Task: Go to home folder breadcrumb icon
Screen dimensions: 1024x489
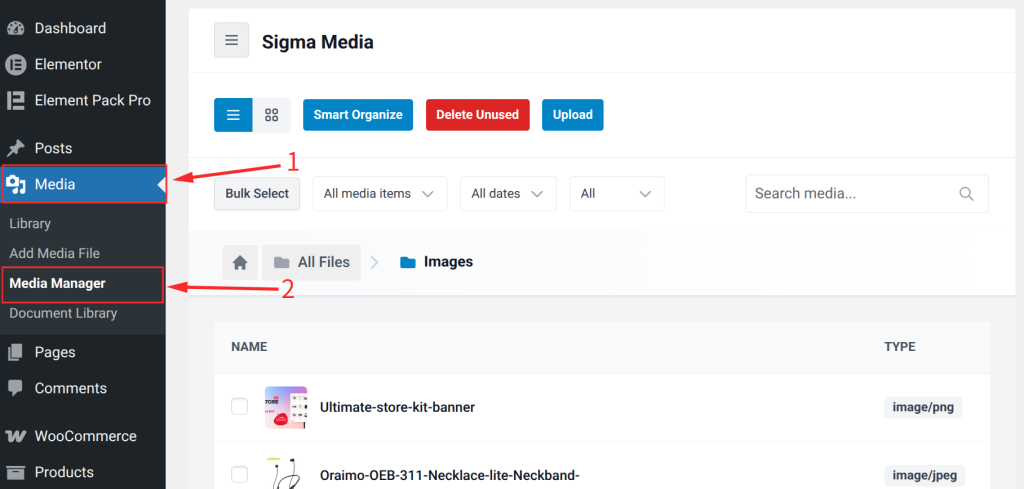Action: 240,262
